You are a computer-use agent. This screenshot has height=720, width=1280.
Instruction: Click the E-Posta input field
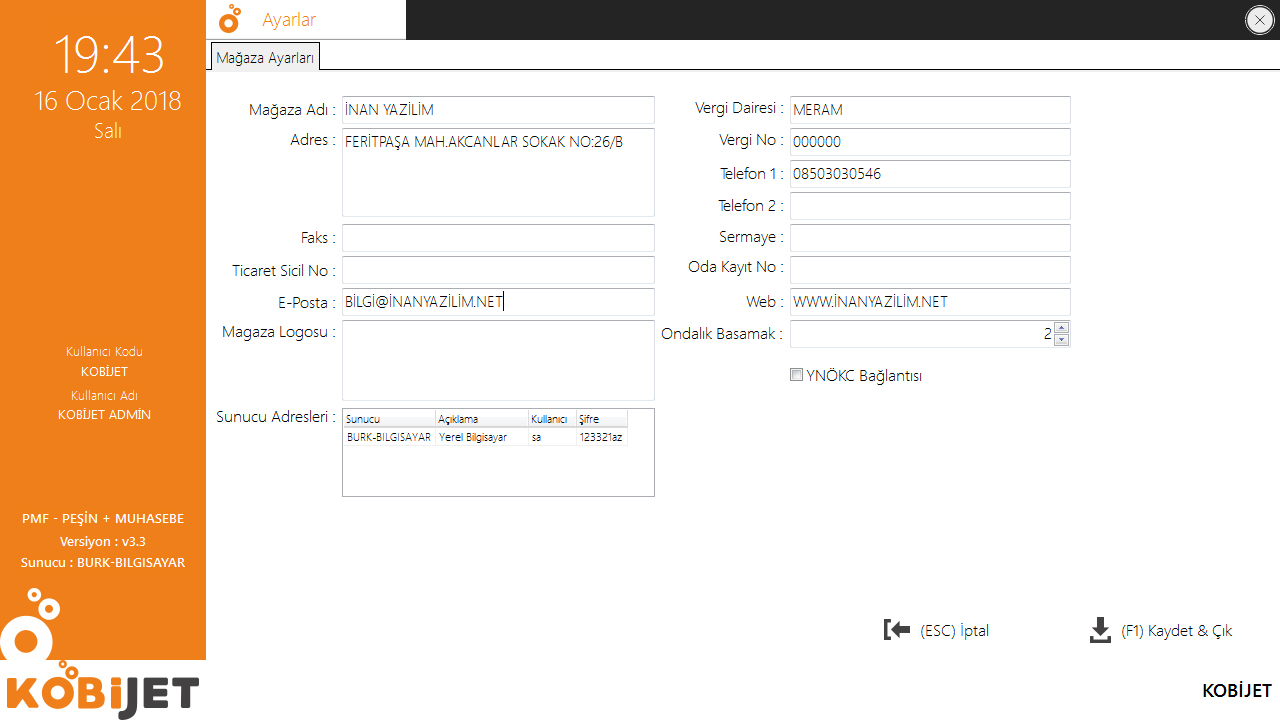[498, 302]
